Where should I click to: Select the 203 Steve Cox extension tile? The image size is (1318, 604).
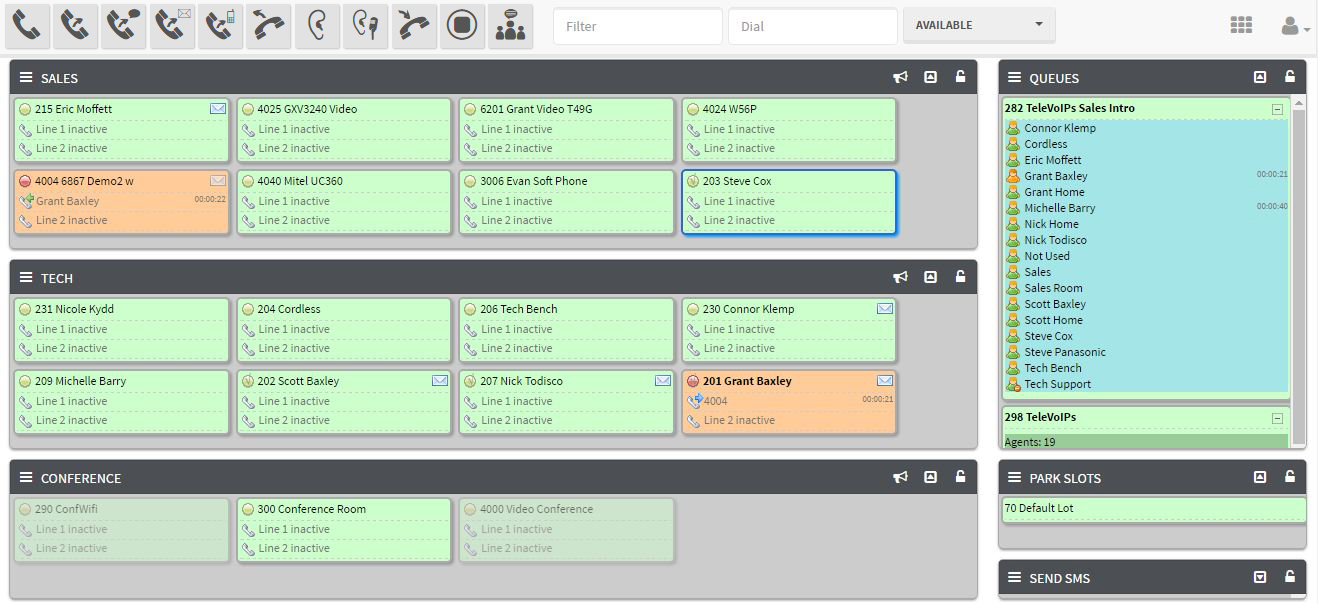coord(789,200)
